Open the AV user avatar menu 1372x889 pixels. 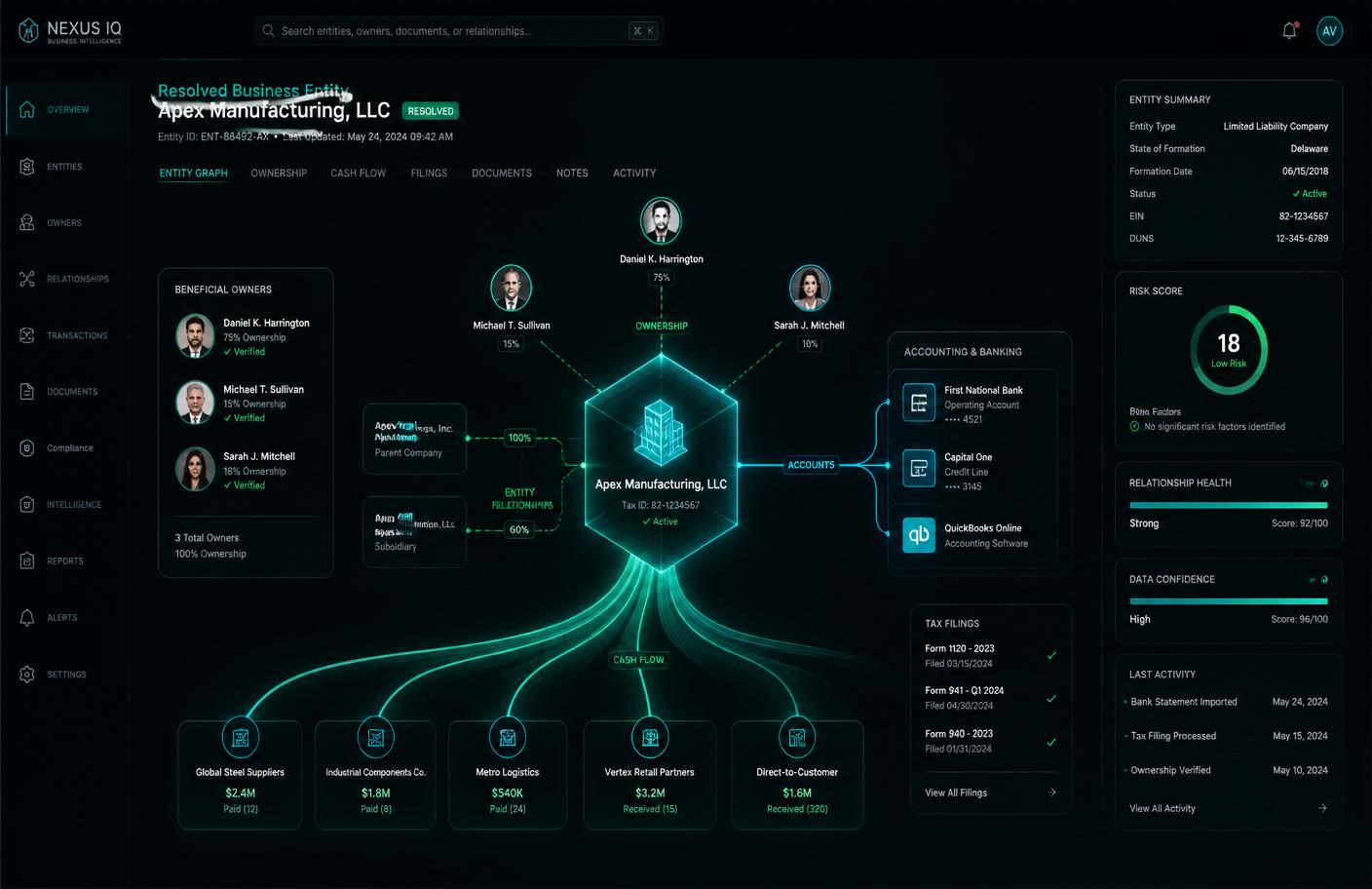pyautogui.click(x=1329, y=31)
